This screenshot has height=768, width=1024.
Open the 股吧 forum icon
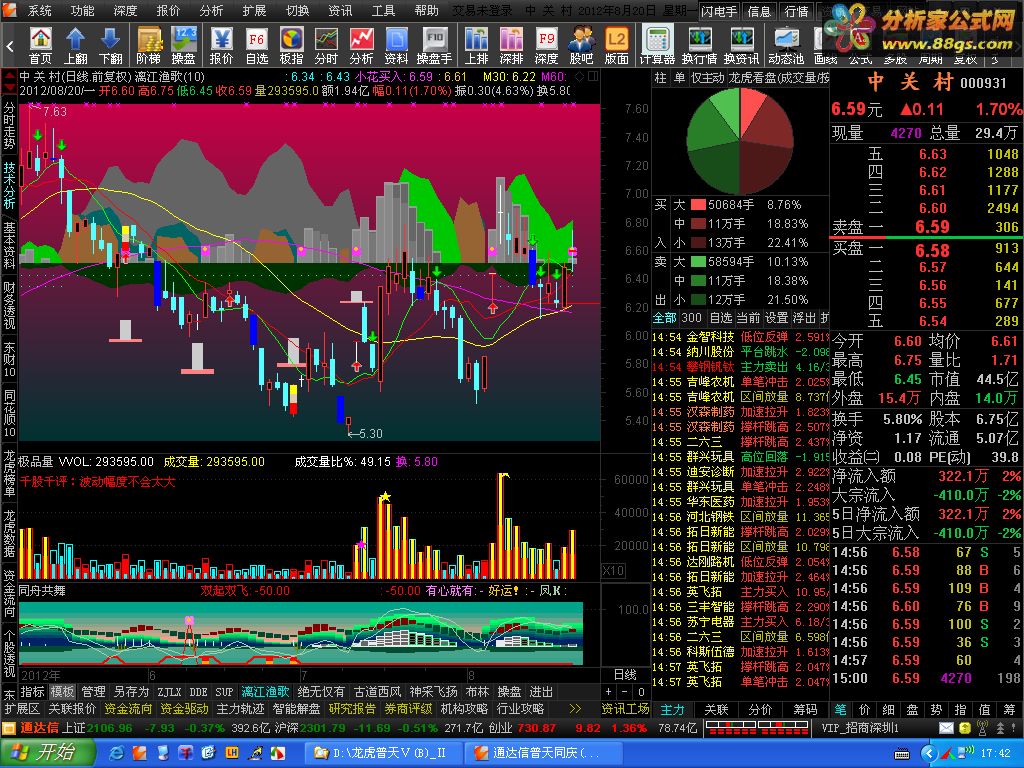(581, 45)
